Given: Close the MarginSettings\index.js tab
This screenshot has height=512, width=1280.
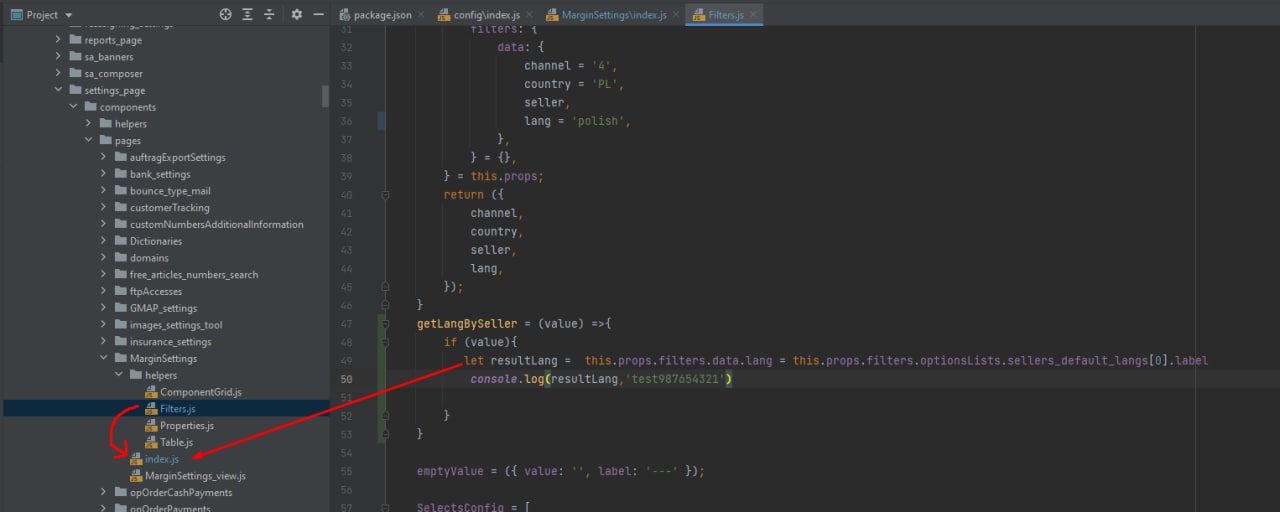Looking at the screenshot, I should 675,15.
